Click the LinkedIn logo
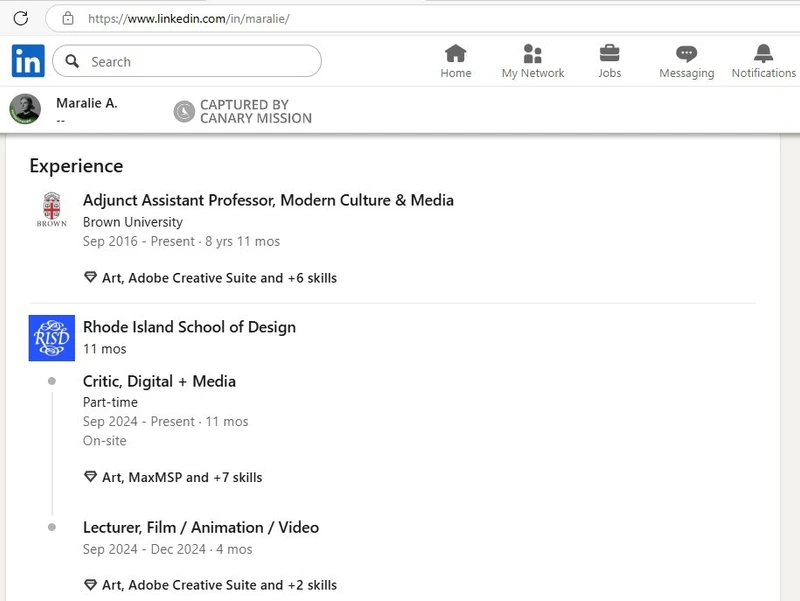The width and height of the screenshot is (800, 601). click(x=28, y=61)
